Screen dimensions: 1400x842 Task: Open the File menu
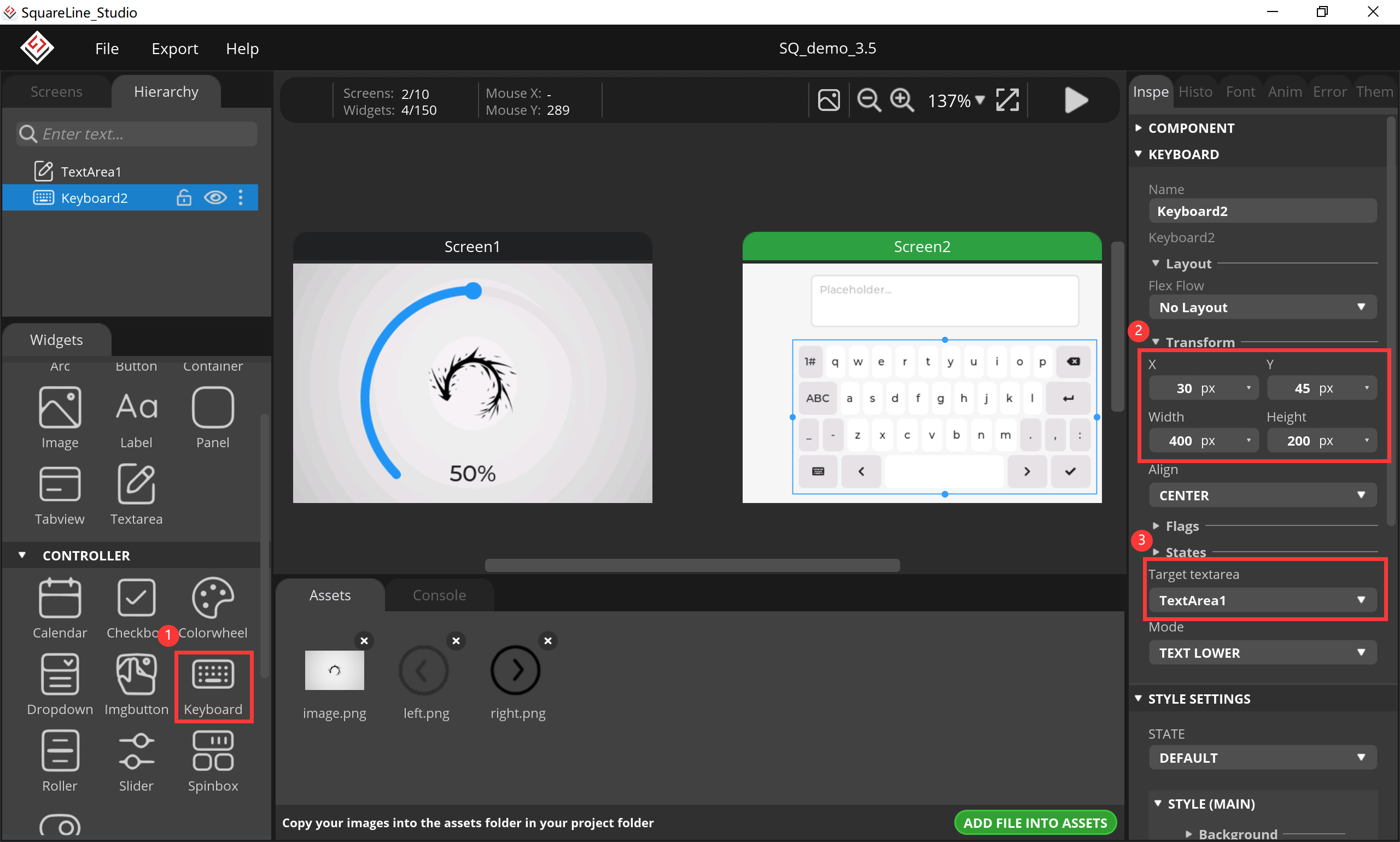pos(107,48)
